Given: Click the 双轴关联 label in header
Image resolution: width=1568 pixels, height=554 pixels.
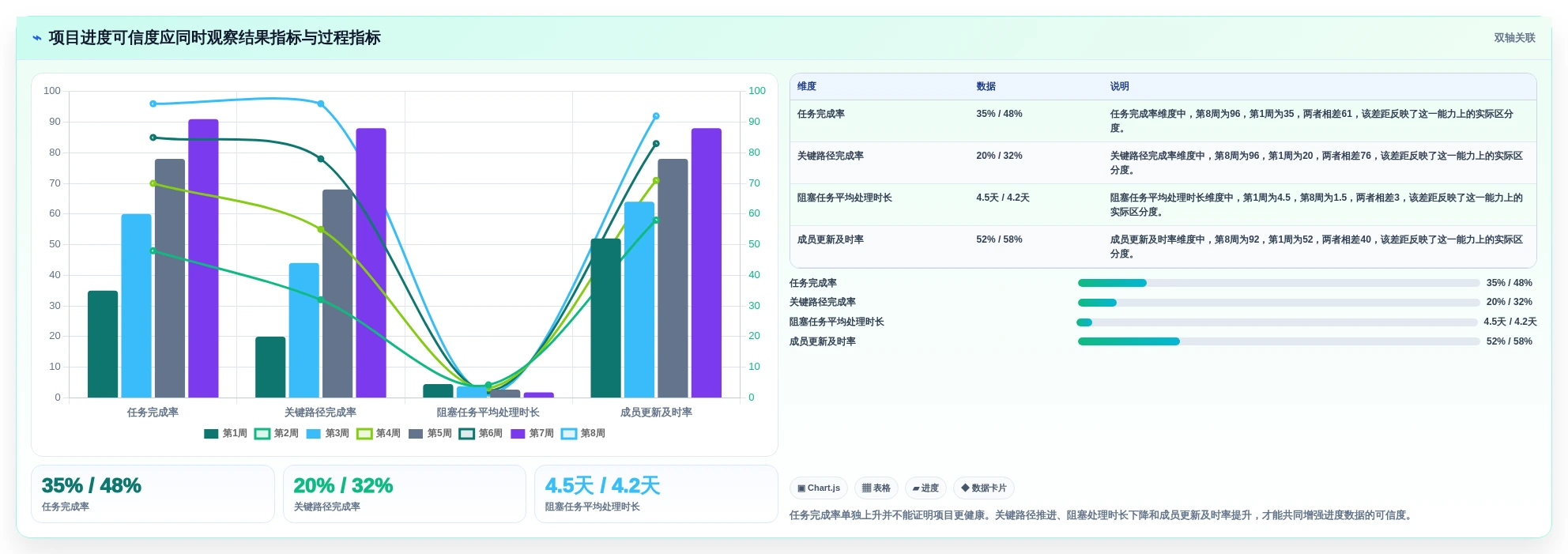Looking at the screenshot, I should tap(1514, 38).
